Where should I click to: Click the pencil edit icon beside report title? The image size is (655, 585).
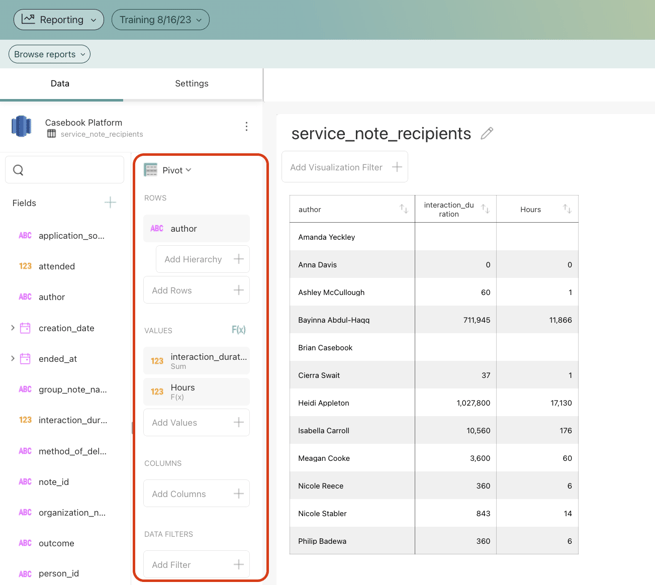(487, 133)
